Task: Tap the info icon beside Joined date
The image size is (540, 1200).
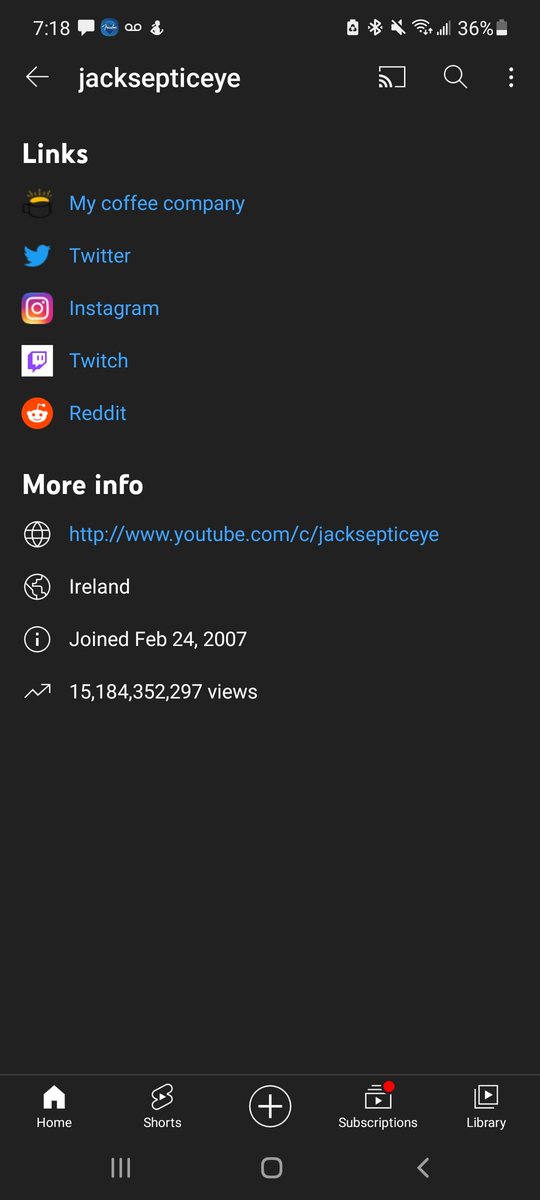Action: click(x=37, y=639)
